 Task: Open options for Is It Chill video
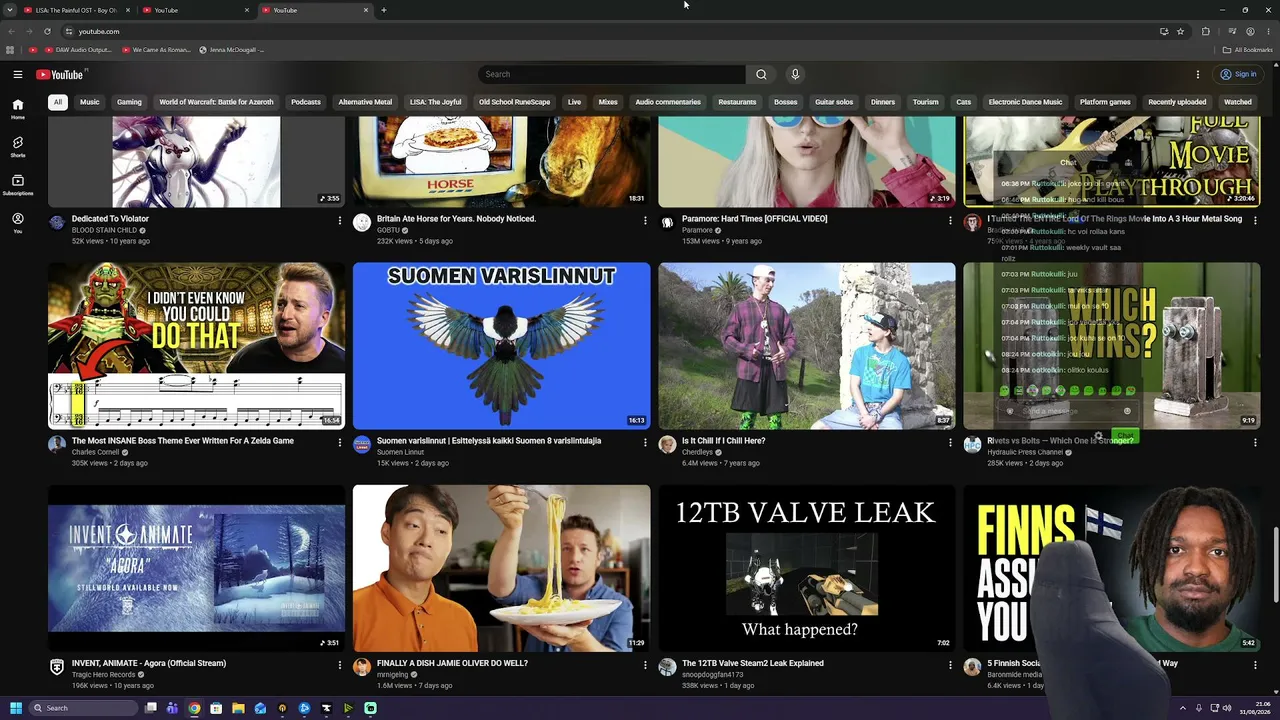coord(950,442)
